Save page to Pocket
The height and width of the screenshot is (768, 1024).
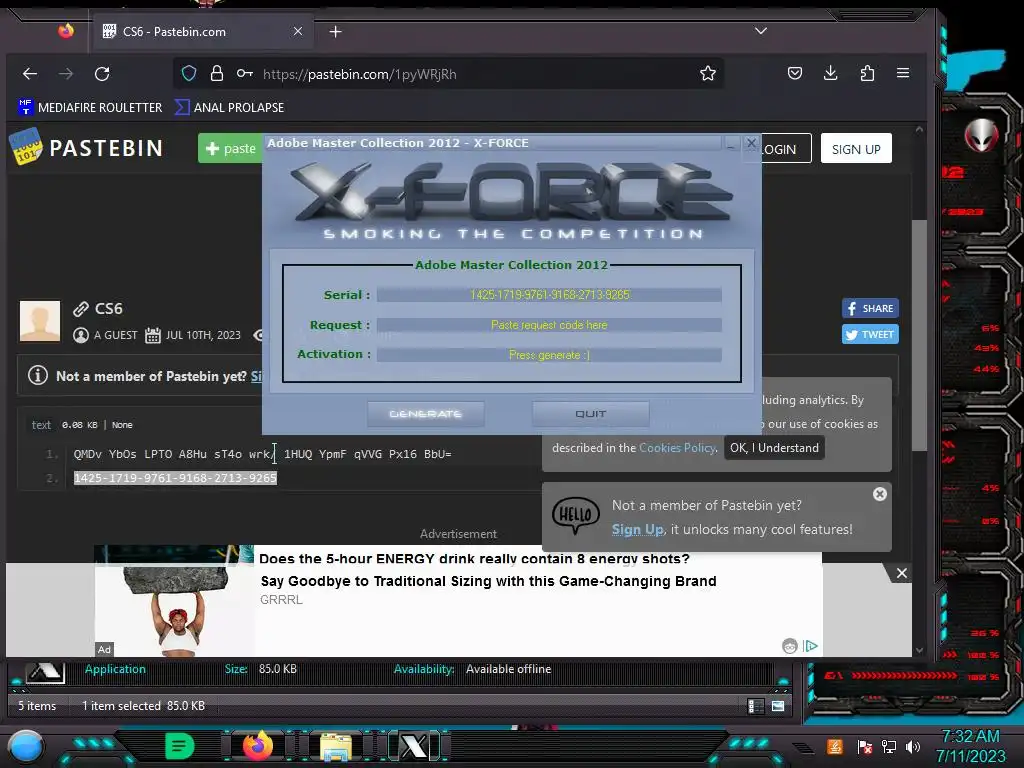[795, 73]
